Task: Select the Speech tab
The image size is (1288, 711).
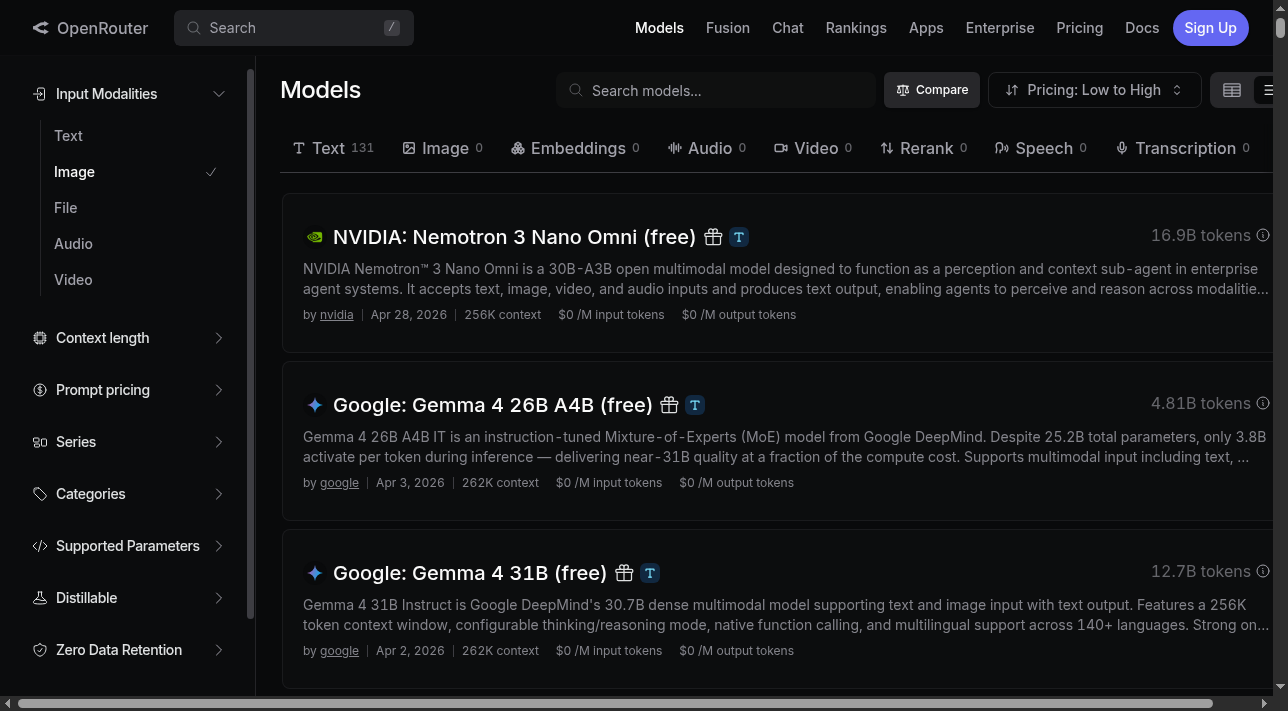Action: tap(1041, 148)
